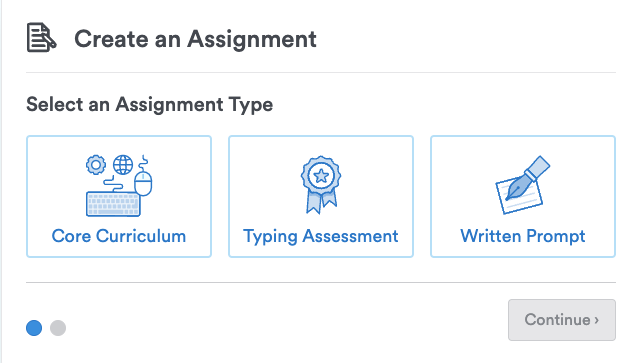Select the Core Curriculum assignment type
Screen dimensions: 639x363
(119, 196)
